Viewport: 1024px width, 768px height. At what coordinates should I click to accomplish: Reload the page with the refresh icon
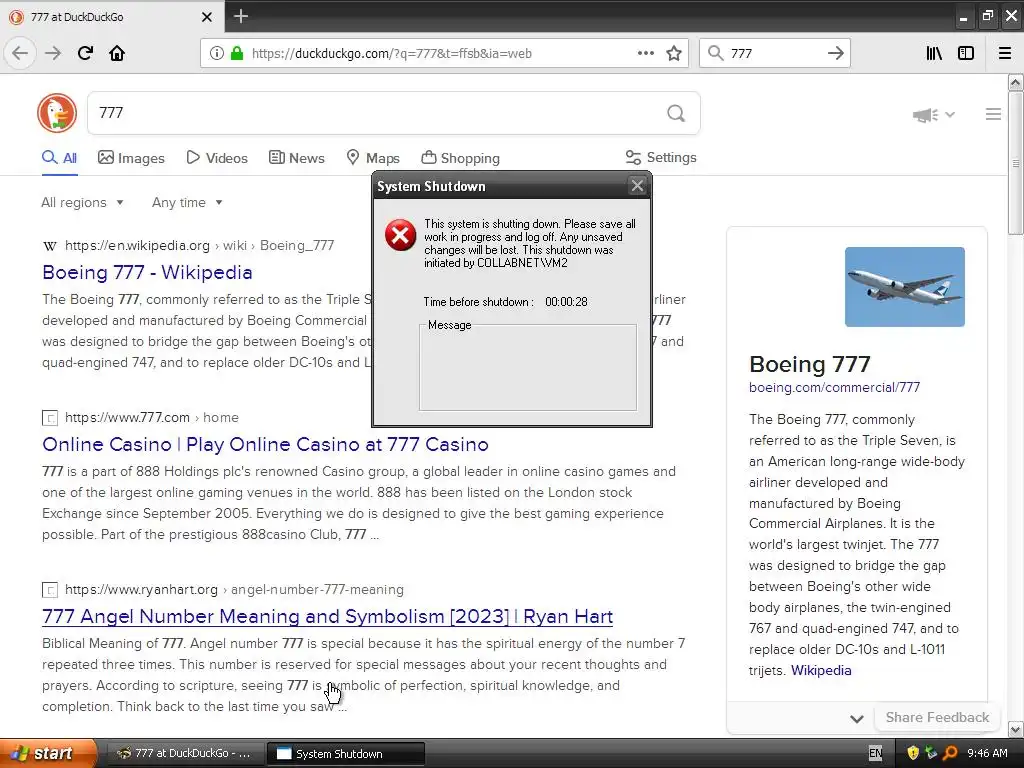point(85,53)
